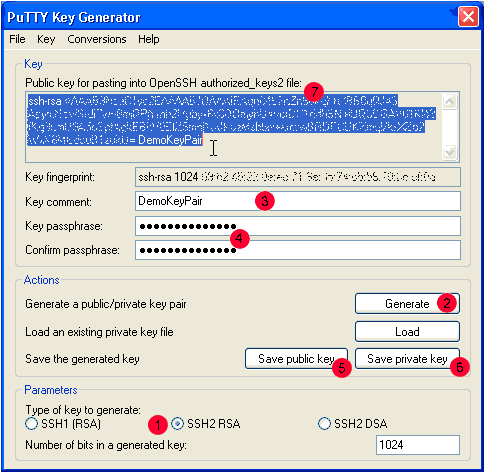The height and width of the screenshot is (472, 485).
Task: Click 'Save the generated key' label
Action: 82,359
